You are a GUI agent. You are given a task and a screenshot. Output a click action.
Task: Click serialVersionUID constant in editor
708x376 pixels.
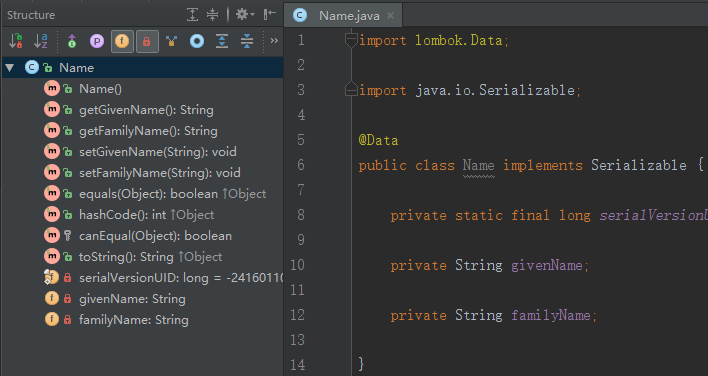click(x=653, y=215)
